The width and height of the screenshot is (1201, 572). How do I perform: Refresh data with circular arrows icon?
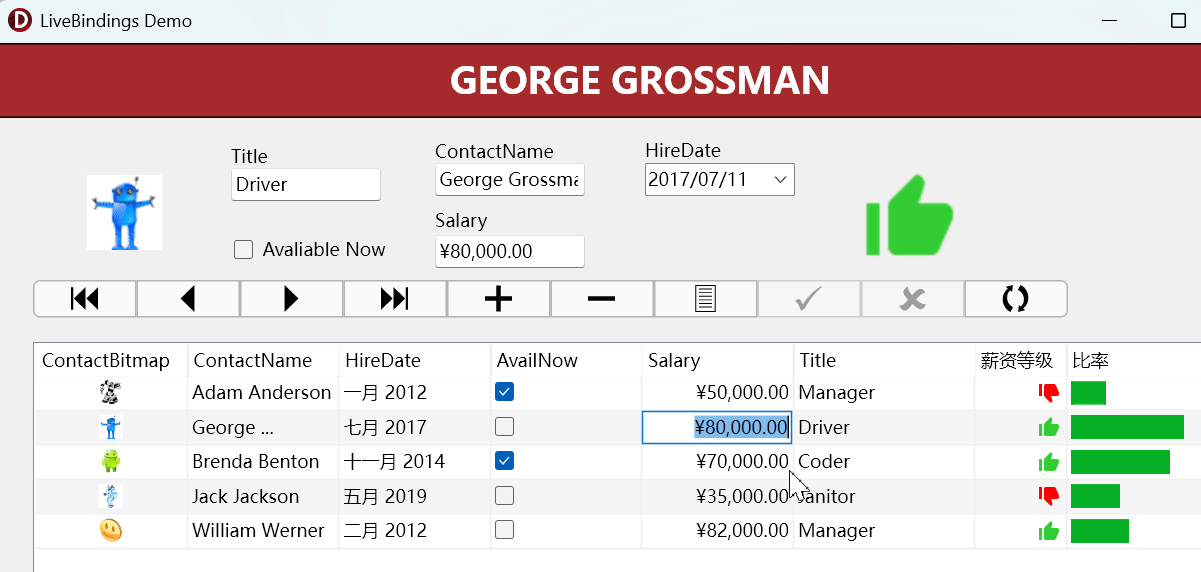click(1015, 299)
